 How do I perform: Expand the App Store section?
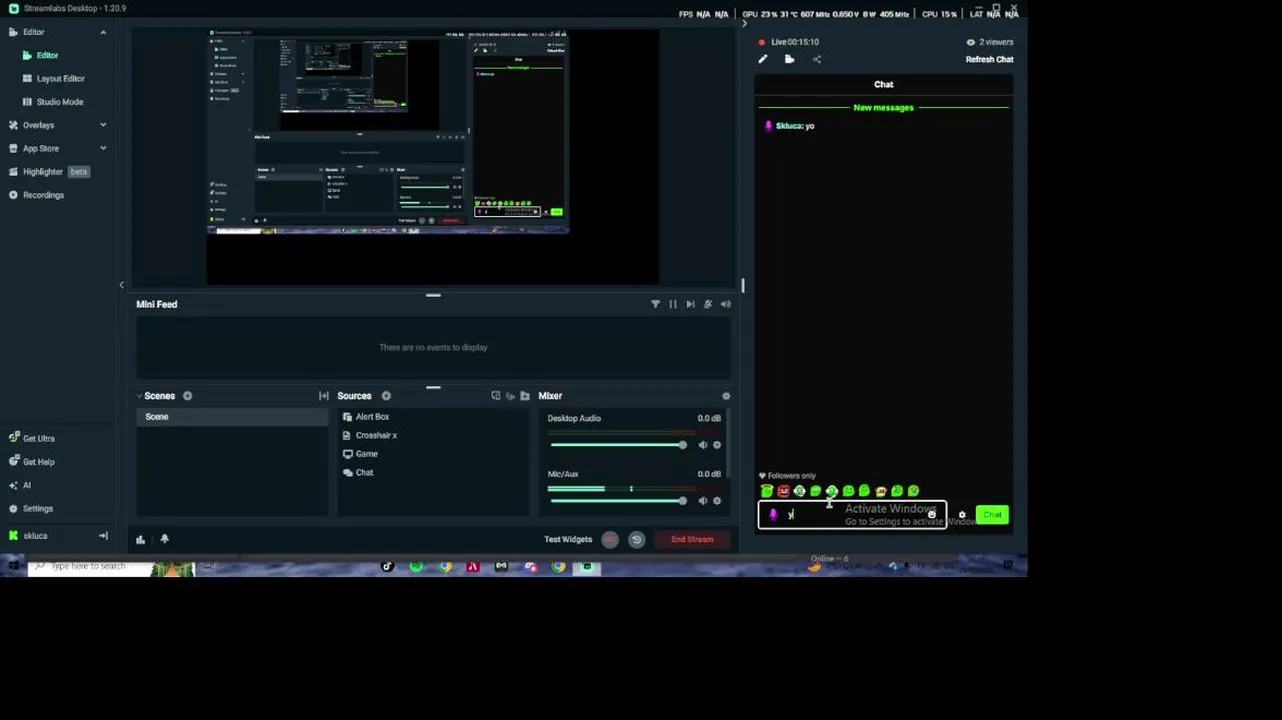tap(103, 148)
